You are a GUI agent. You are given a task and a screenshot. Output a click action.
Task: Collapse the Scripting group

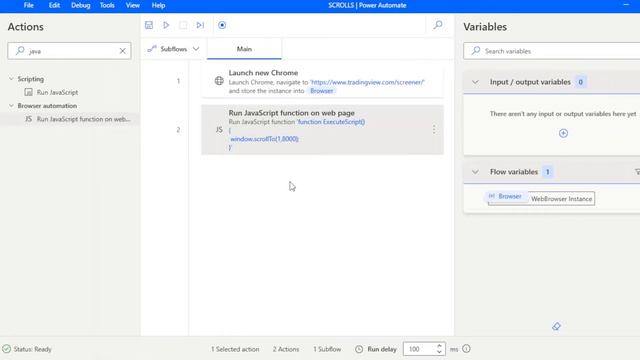pos(11,79)
